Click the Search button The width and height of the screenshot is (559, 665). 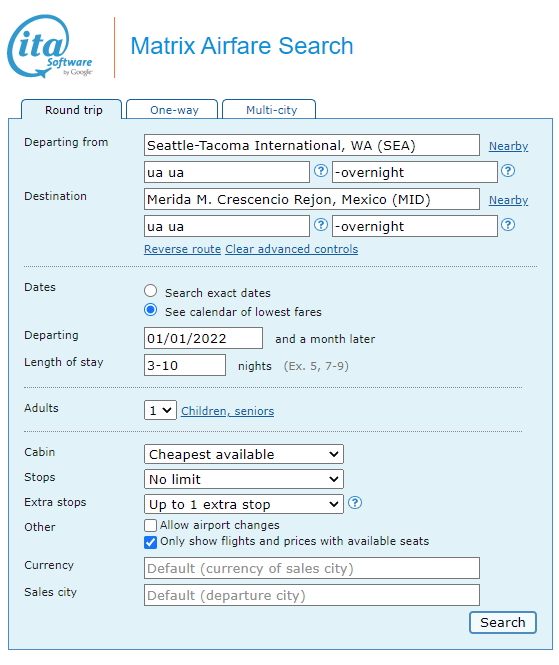coord(503,623)
